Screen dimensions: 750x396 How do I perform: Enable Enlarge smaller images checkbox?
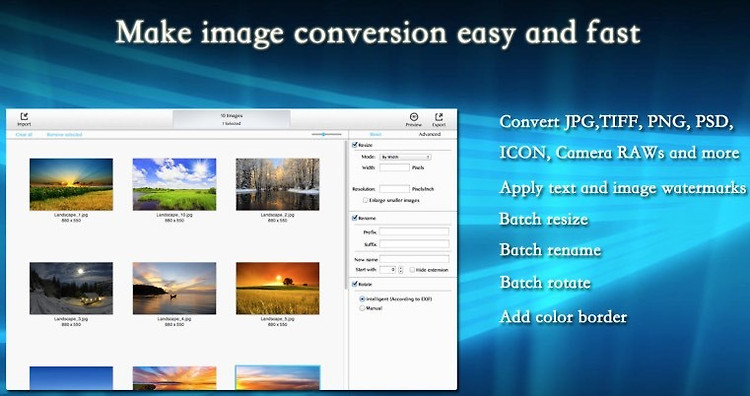point(365,200)
